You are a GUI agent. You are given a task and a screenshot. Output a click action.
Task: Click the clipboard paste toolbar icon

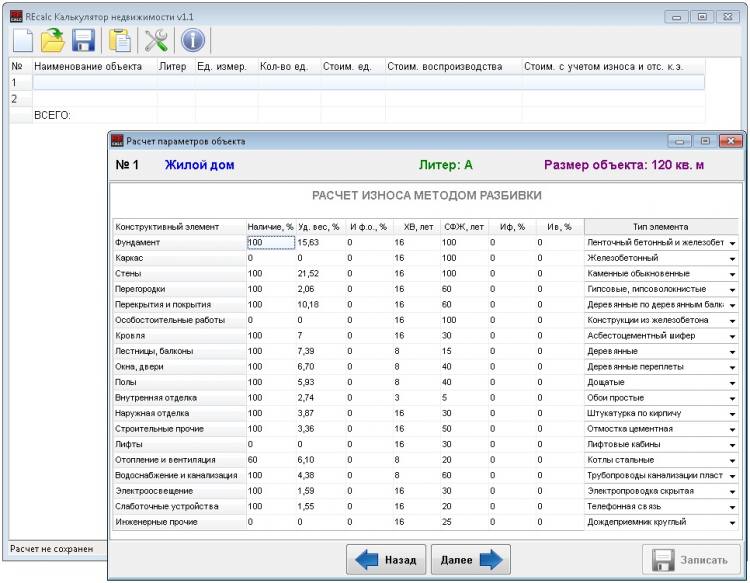coord(120,40)
